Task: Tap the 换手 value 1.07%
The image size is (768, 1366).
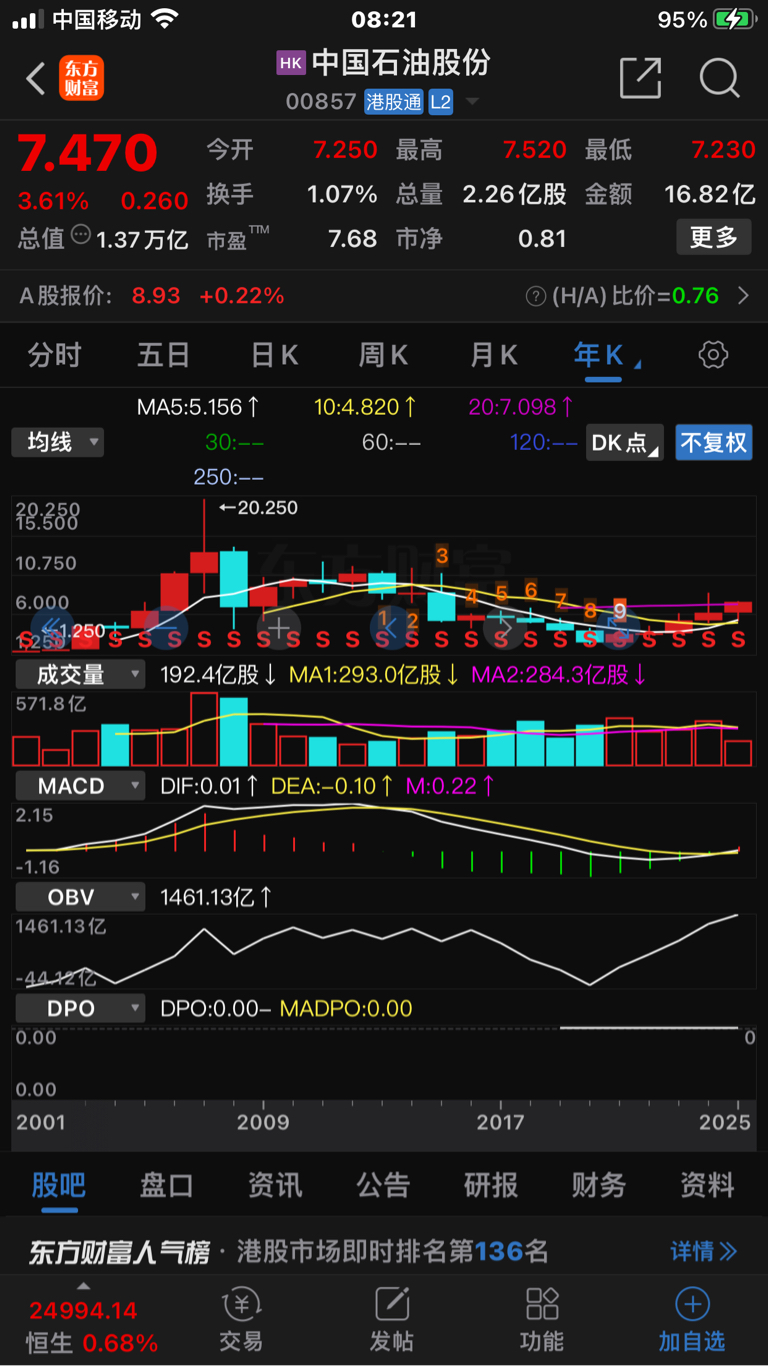Action: point(342,194)
